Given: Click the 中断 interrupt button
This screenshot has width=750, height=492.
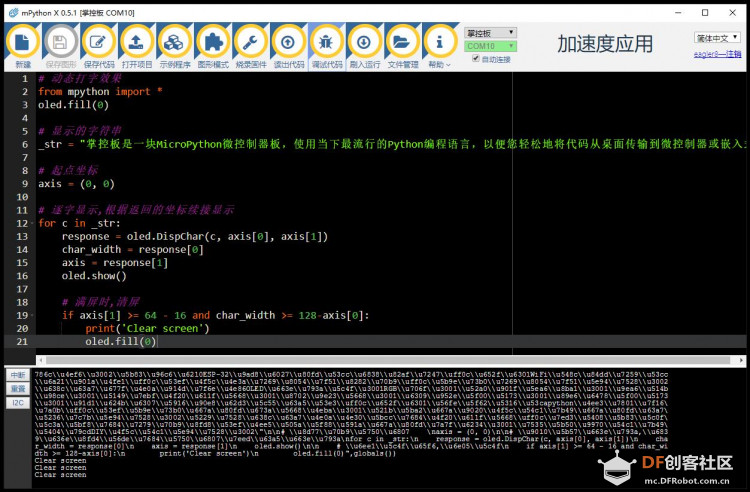Looking at the screenshot, I should pos(18,375).
